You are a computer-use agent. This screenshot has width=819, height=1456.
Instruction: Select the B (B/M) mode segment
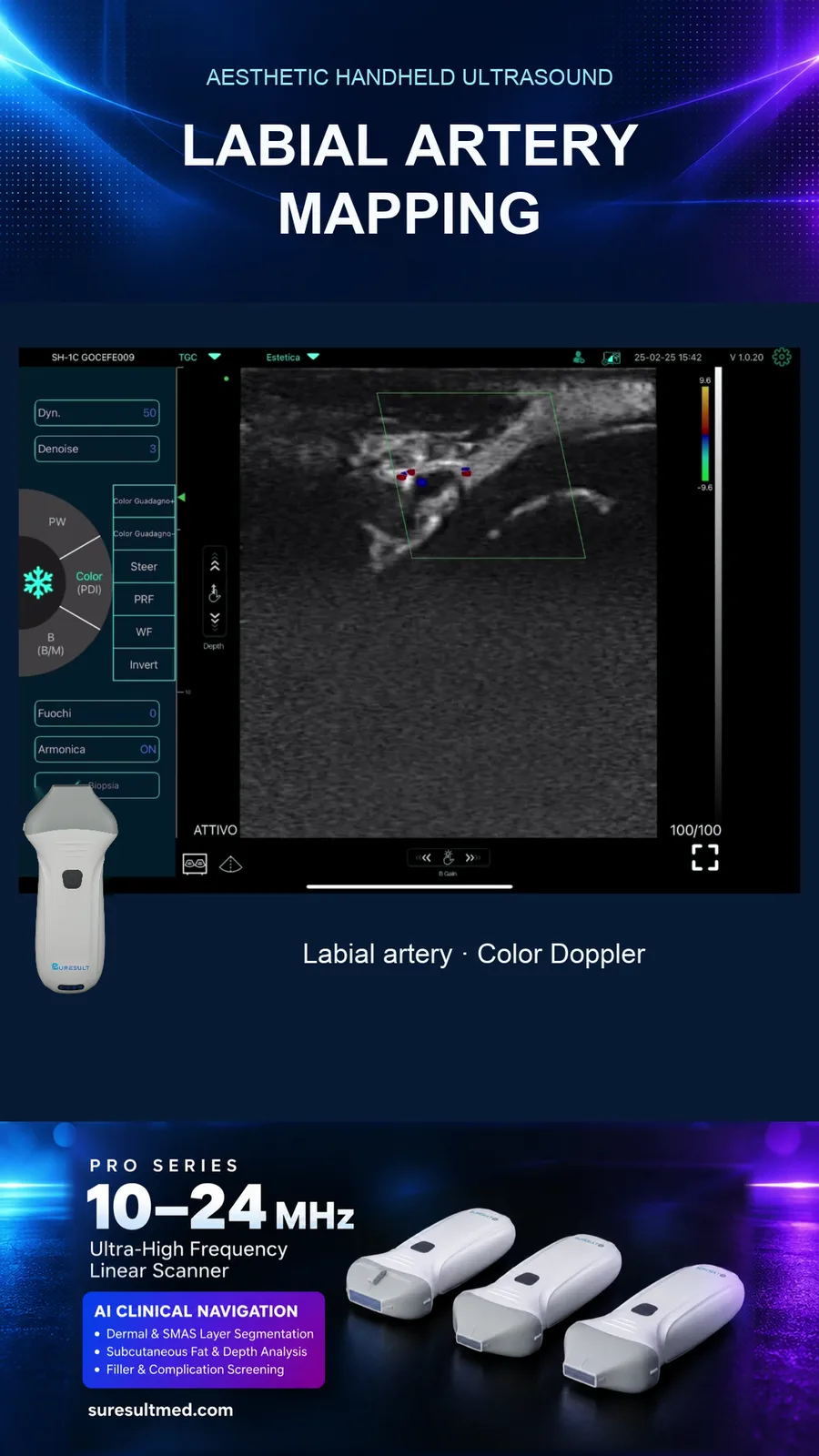pos(51,643)
